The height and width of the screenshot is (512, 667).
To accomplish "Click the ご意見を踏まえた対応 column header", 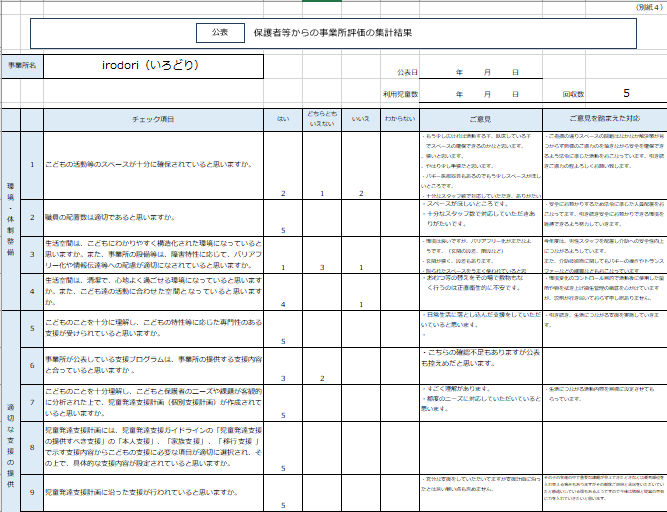I will tap(604, 118).
